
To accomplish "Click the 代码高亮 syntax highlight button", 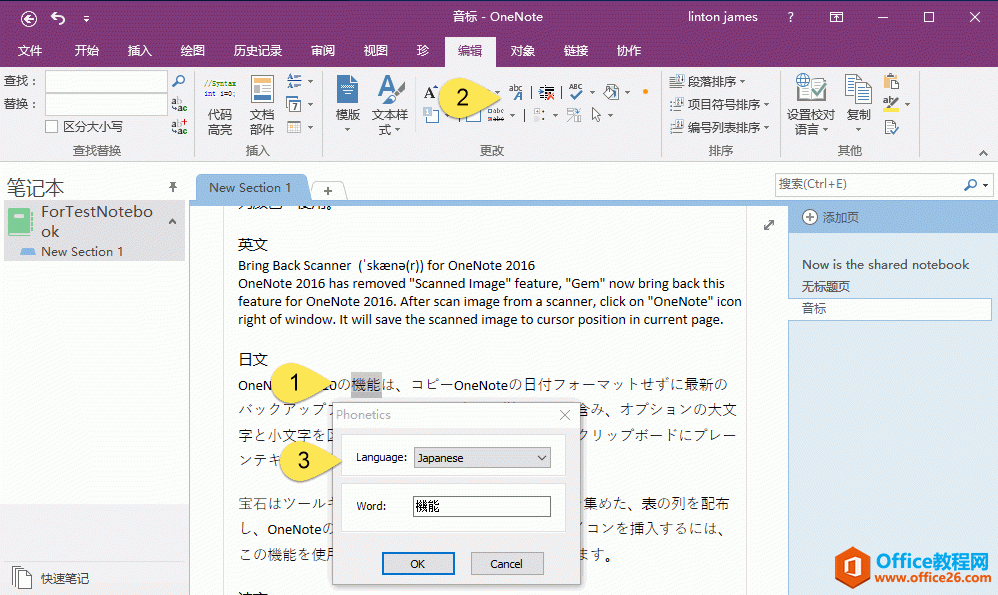I will click(x=220, y=105).
